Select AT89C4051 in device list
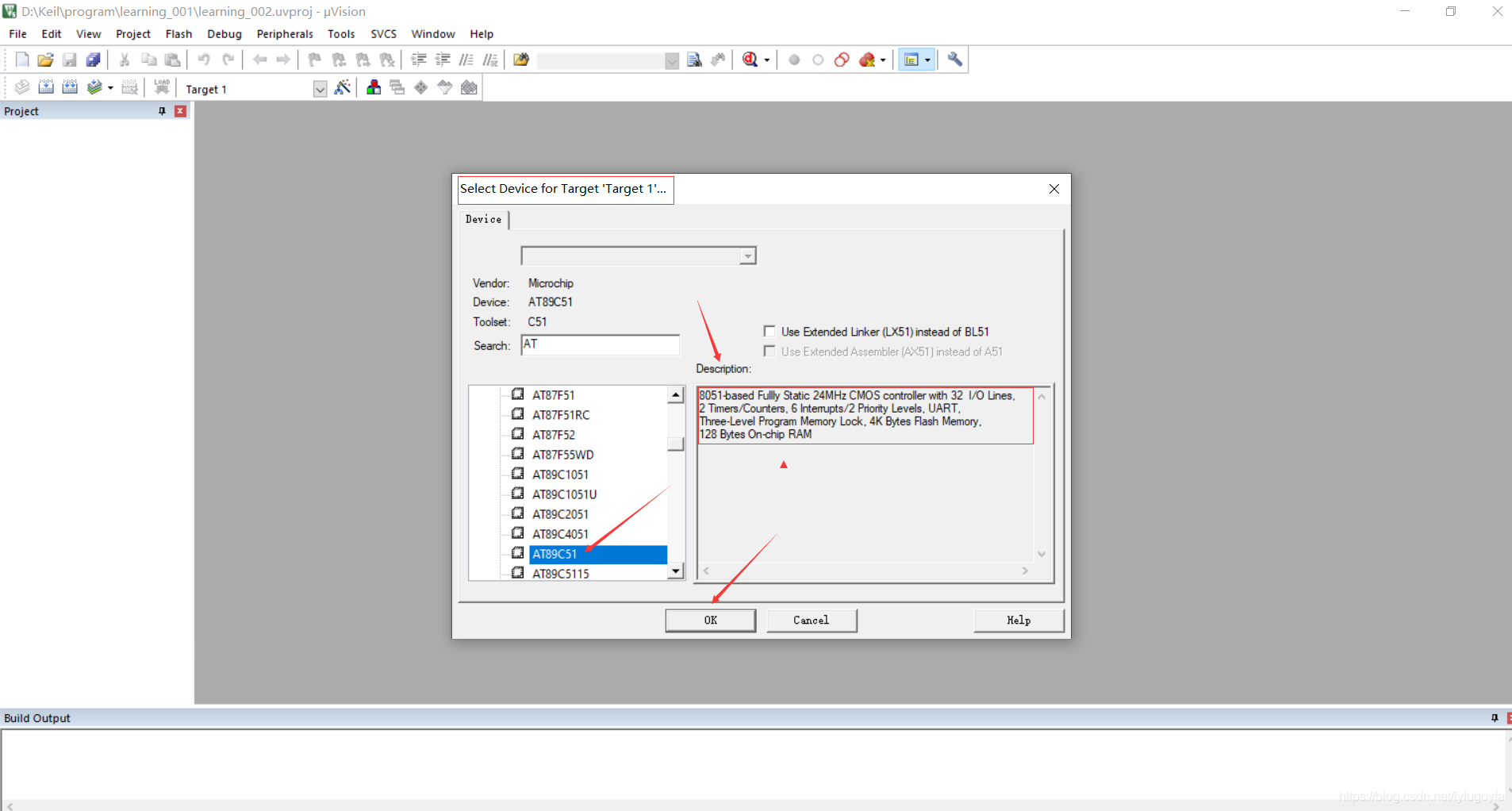The image size is (1512, 811). (x=560, y=534)
